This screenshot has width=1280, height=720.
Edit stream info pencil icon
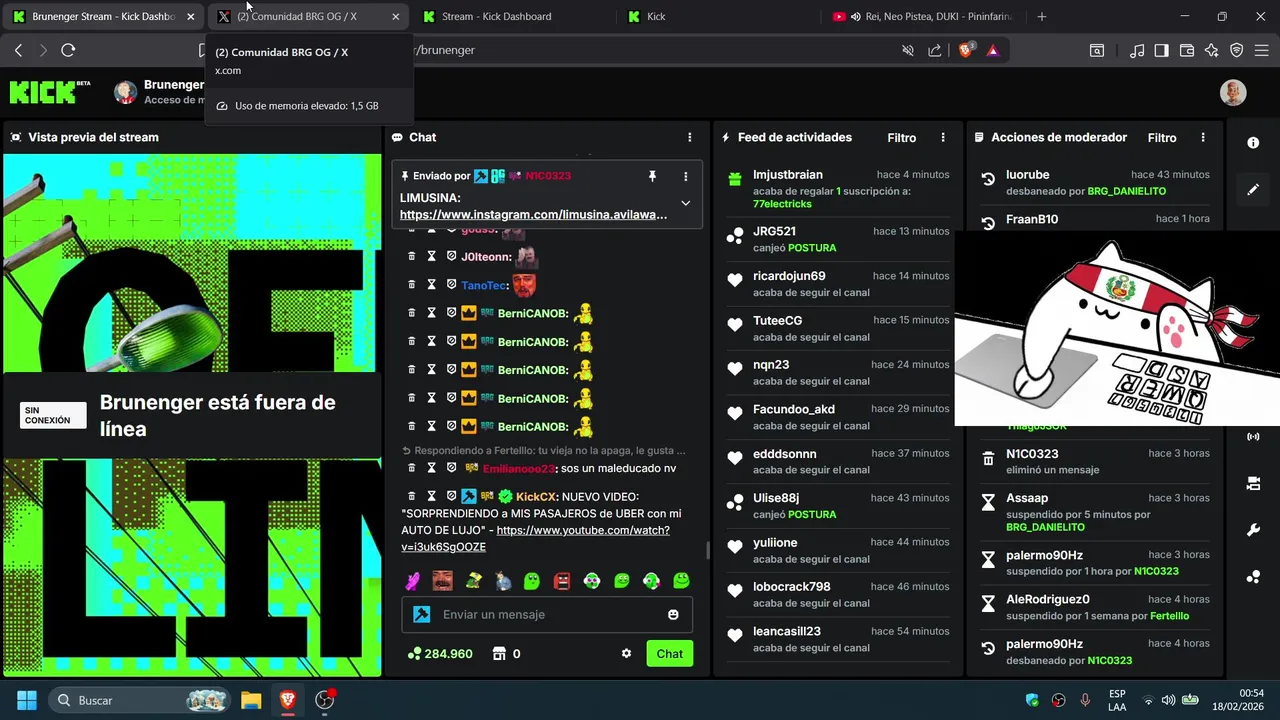click(x=1253, y=188)
